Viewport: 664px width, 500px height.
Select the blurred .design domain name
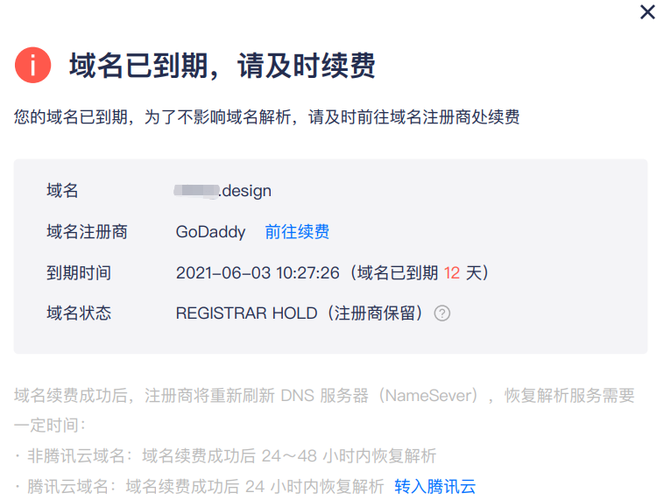click(223, 191)
